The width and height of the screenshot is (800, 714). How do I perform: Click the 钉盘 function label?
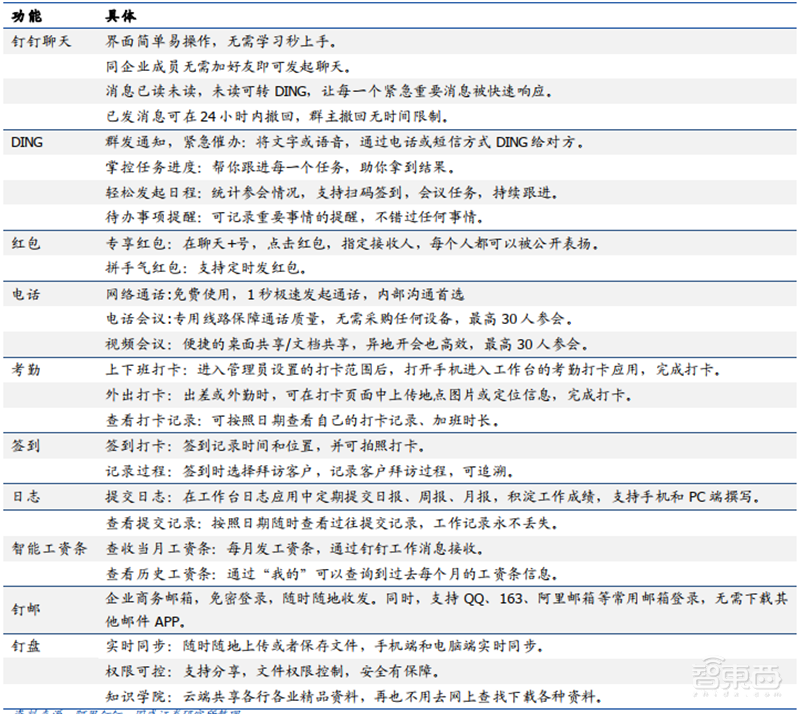[x=25, y=647]
